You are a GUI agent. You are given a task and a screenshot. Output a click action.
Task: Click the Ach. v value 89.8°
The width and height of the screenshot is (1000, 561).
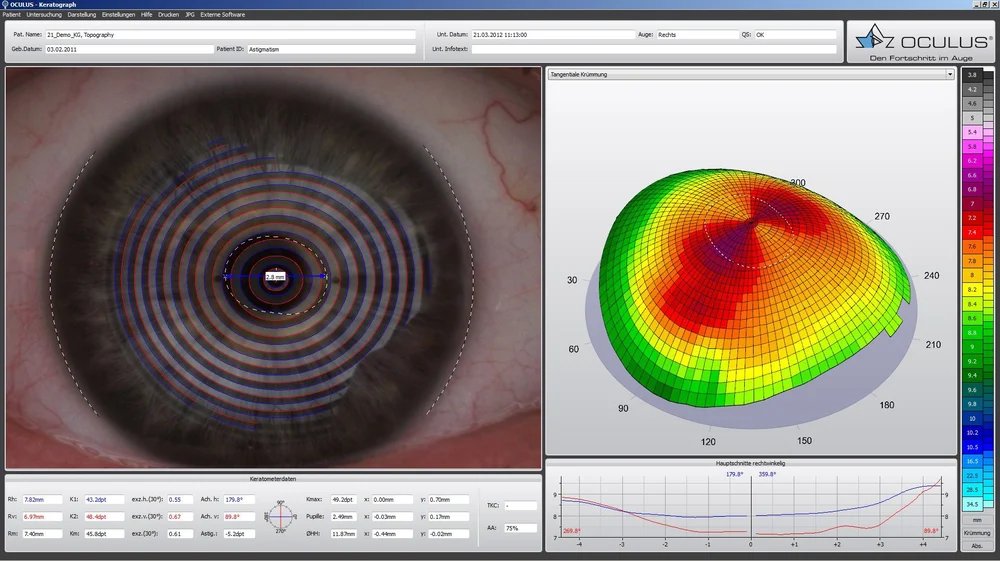[239, 517]
